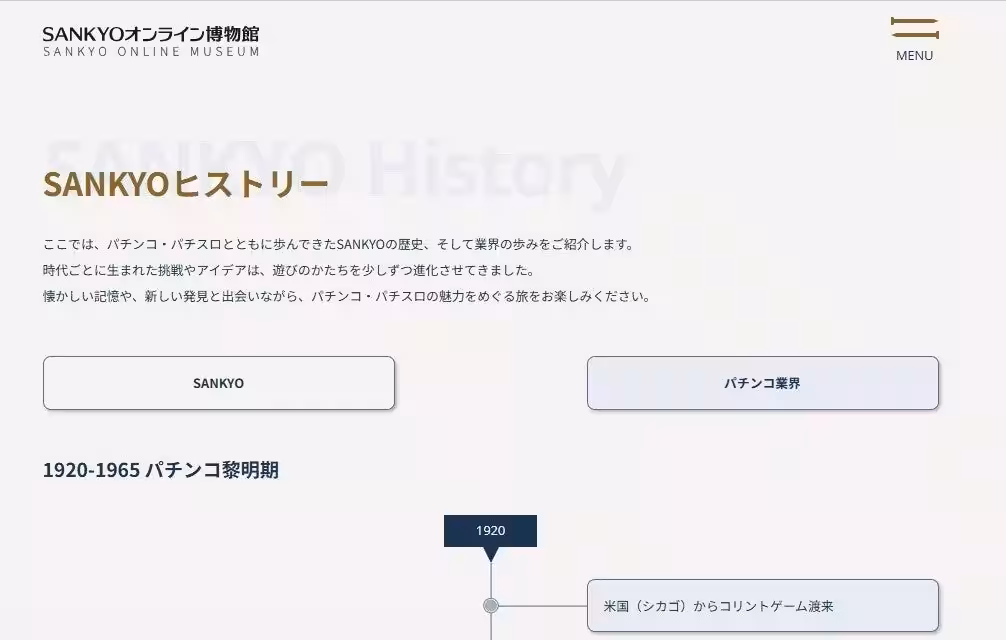Select the SANKYO filter button
Viewport: 1006px width, 640px height.
tap(219, 383)
